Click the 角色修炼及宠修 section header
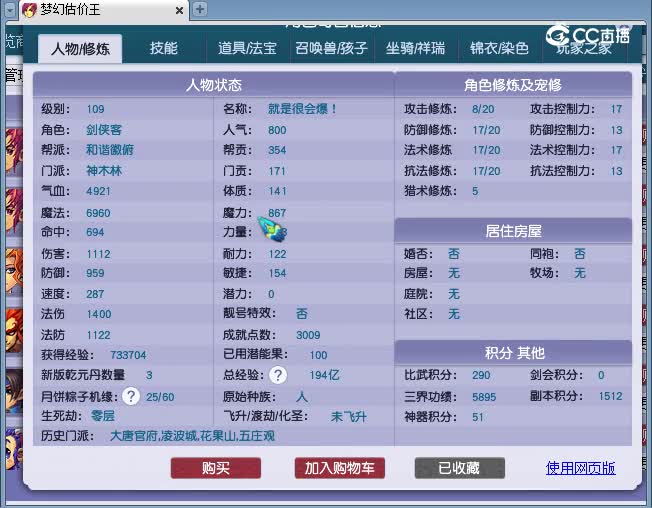Viewport: 652px width, 508px height. click(x=513, y=85)
